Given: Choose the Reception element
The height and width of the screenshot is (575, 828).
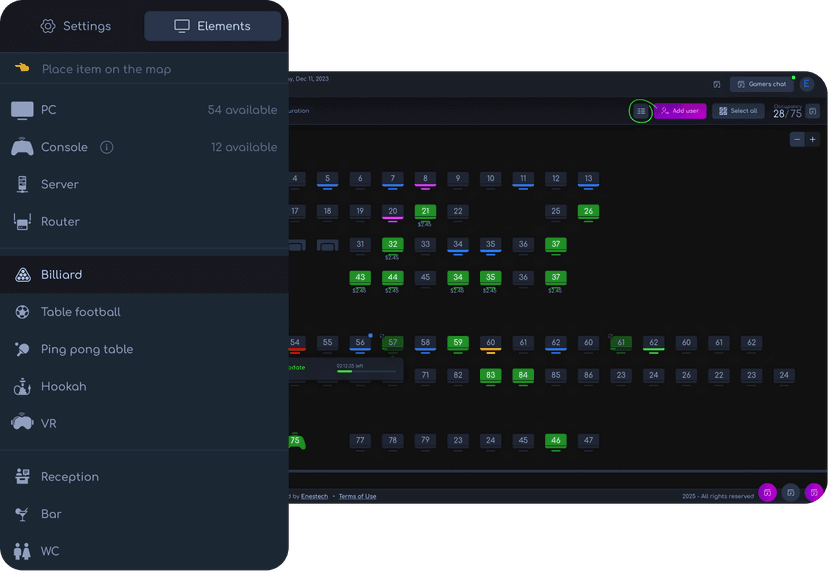Looking at the screenshot, I should point(144,477).
